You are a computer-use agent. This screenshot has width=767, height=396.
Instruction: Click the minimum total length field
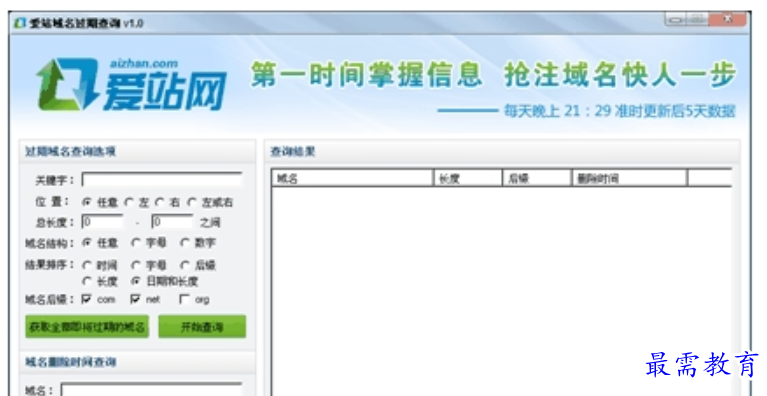(x=102, y=222)
